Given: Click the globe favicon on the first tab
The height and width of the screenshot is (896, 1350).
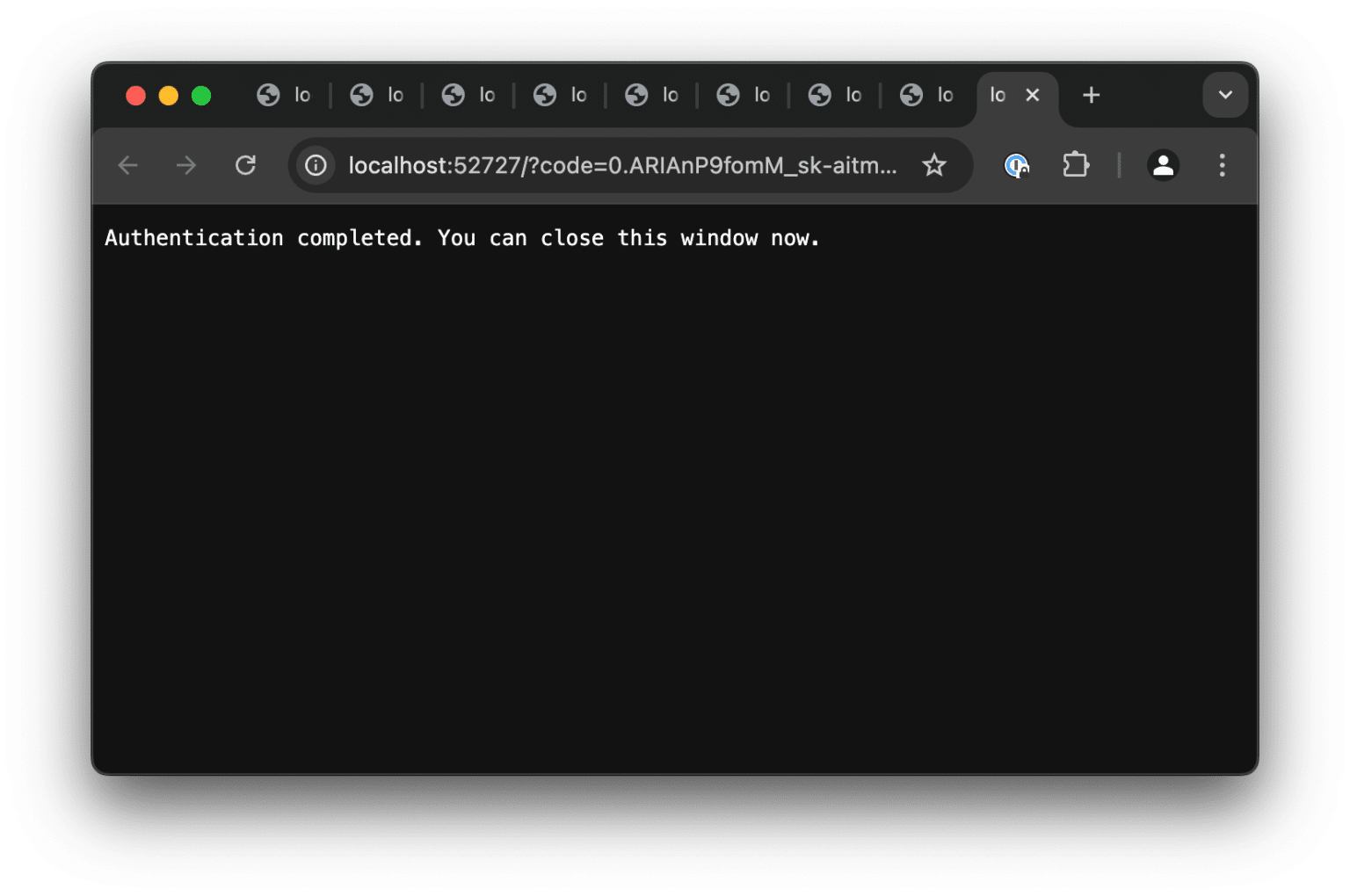Looking at the screenshot, I should 269,95.
